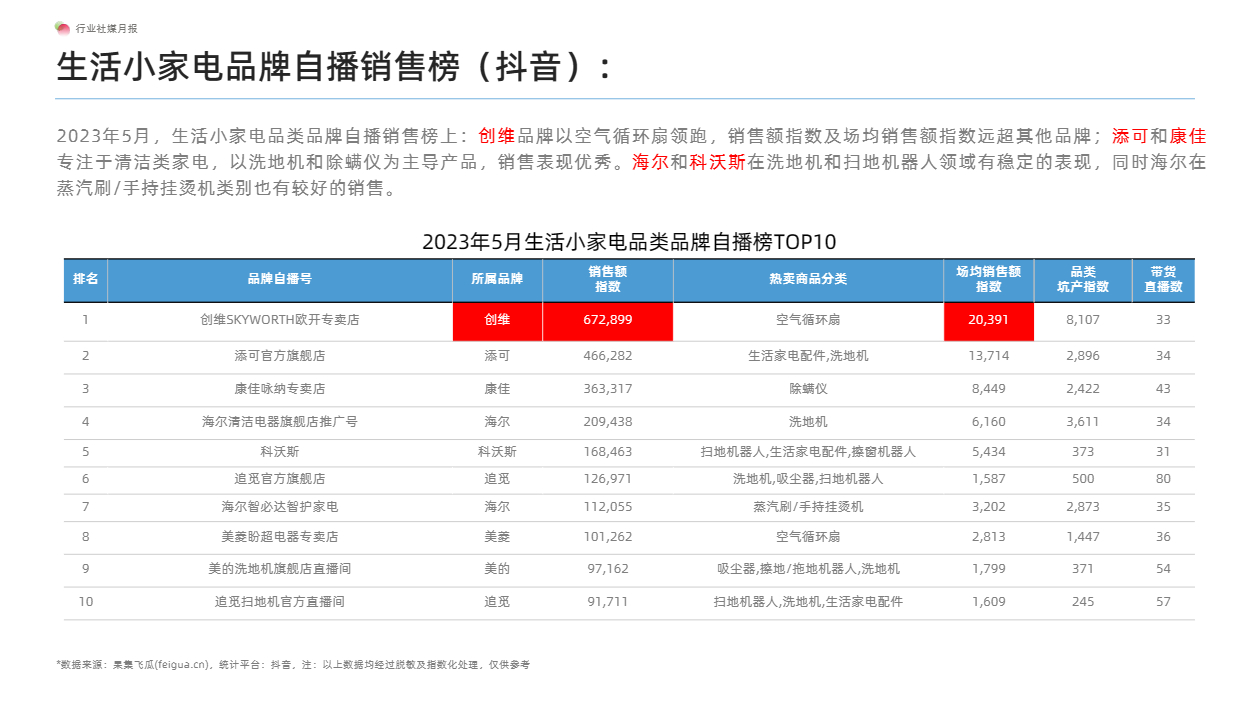Screen dimensions: 1250x703
Task: Click the livestream count 80 cell
Action: point(1163,480)
